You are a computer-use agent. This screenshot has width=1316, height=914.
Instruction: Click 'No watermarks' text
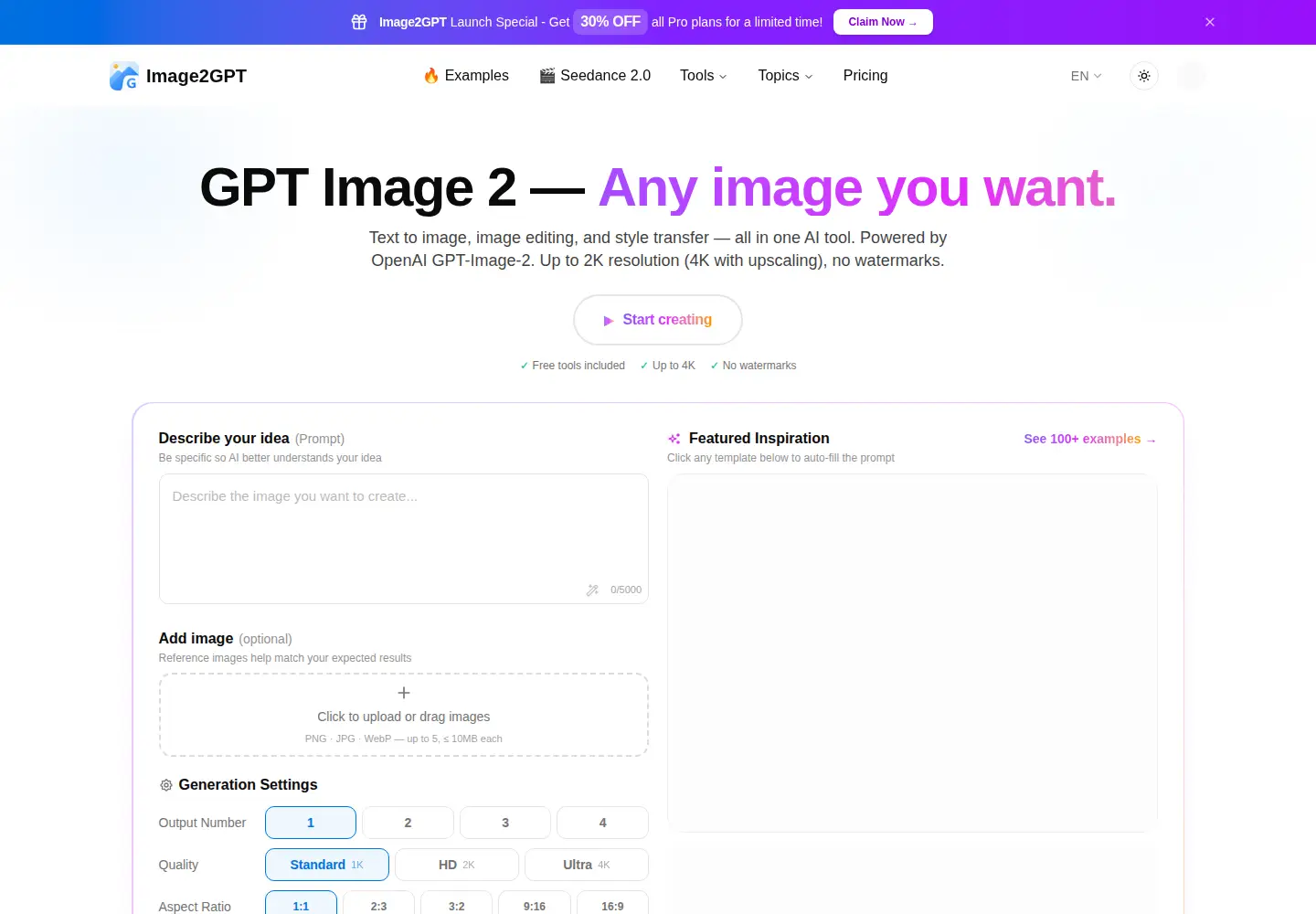(759, 366)
